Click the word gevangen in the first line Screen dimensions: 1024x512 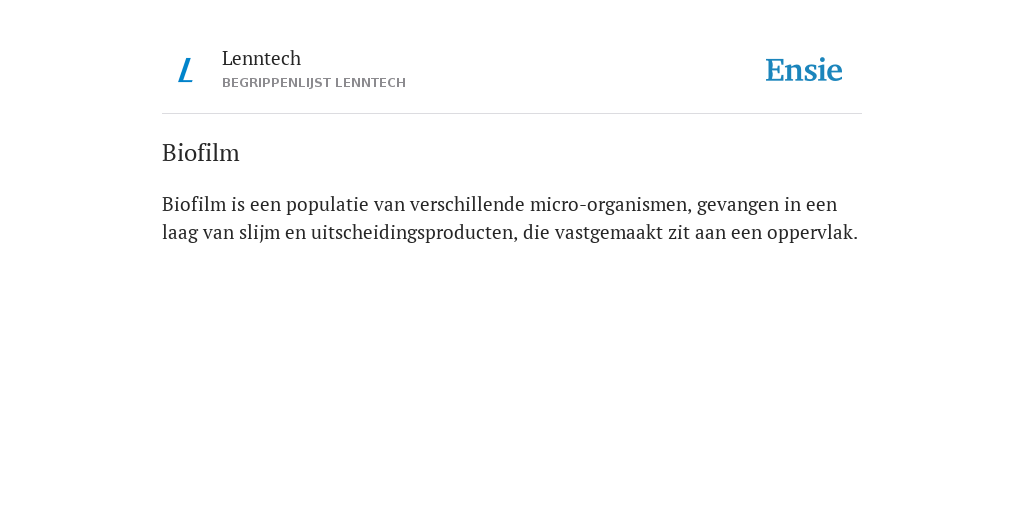tap(738, 205)
